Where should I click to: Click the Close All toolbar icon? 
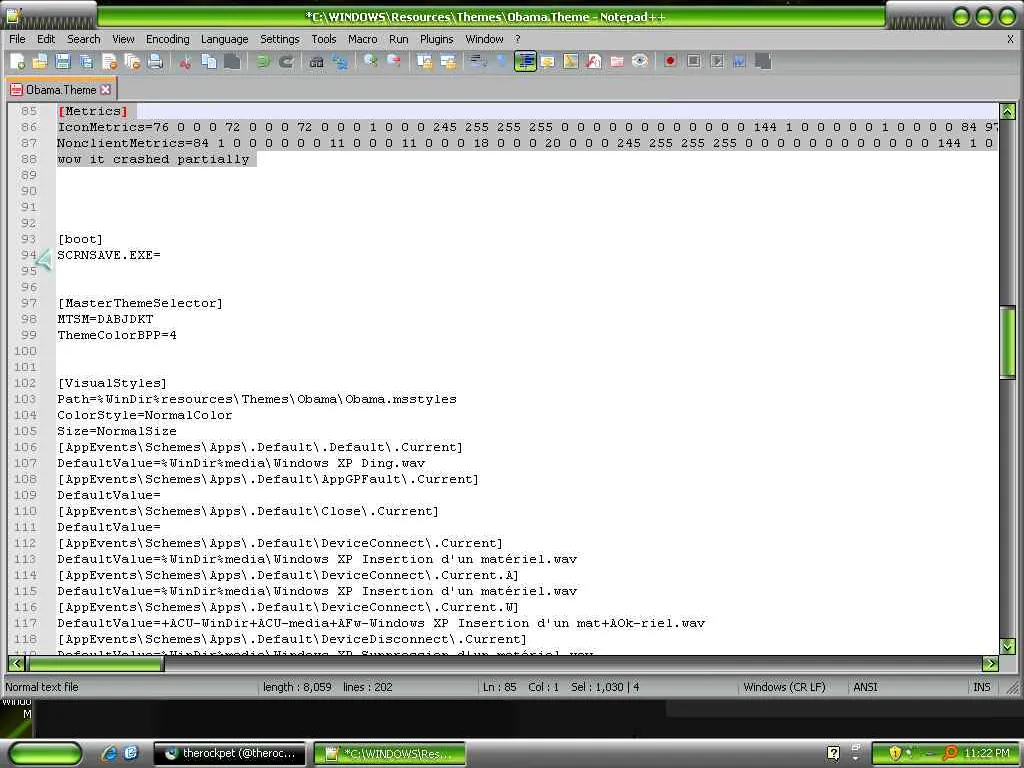(x=133, y=61)
